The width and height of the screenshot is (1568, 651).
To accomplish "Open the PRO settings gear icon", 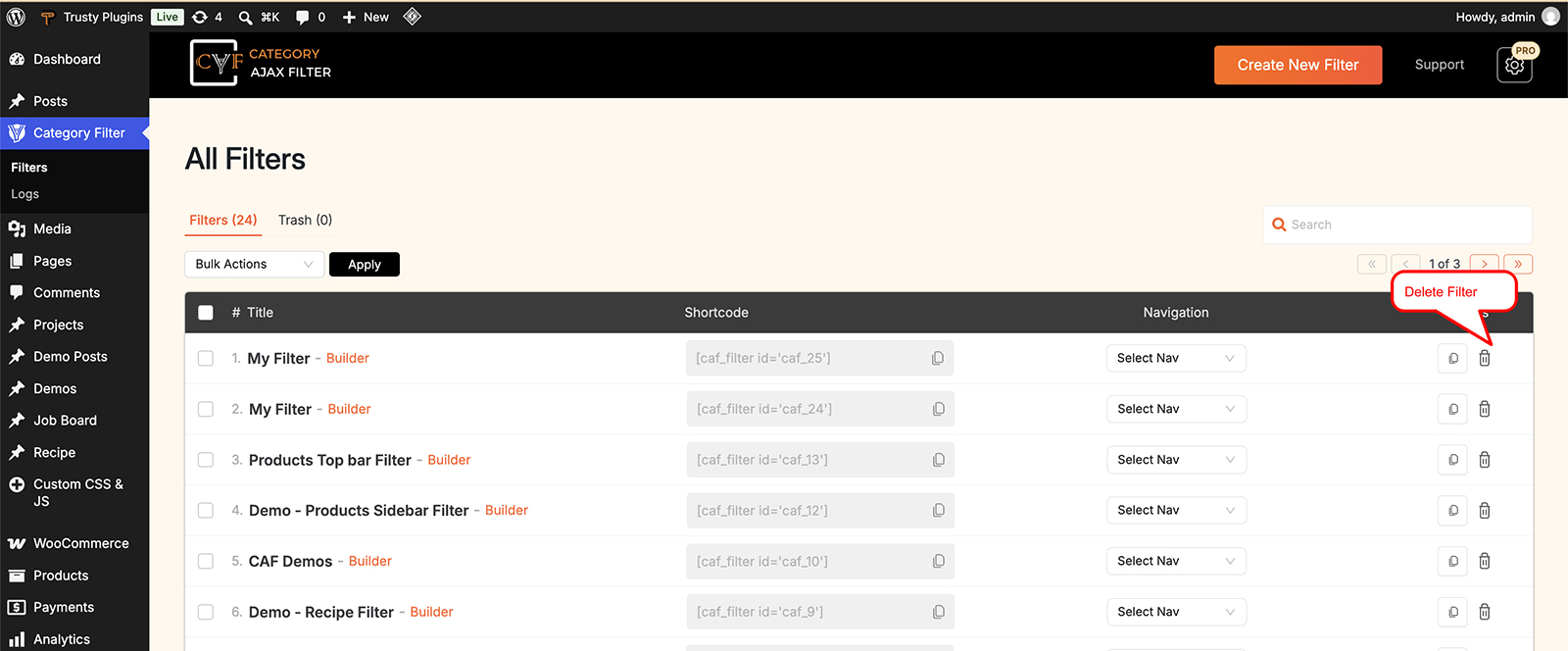I will pos(1514,65).
